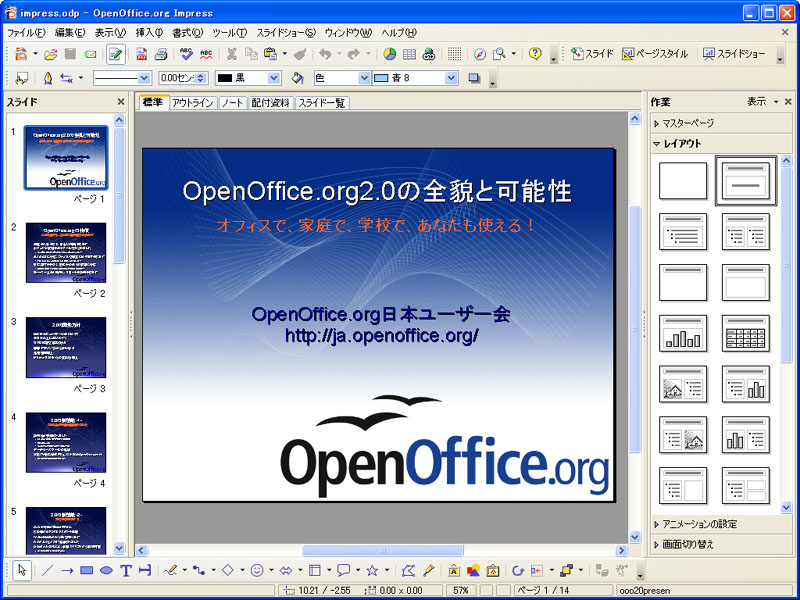Click the ページスタイル button
Viewport: 800px width, 600px height.
[x=655, y=54]
